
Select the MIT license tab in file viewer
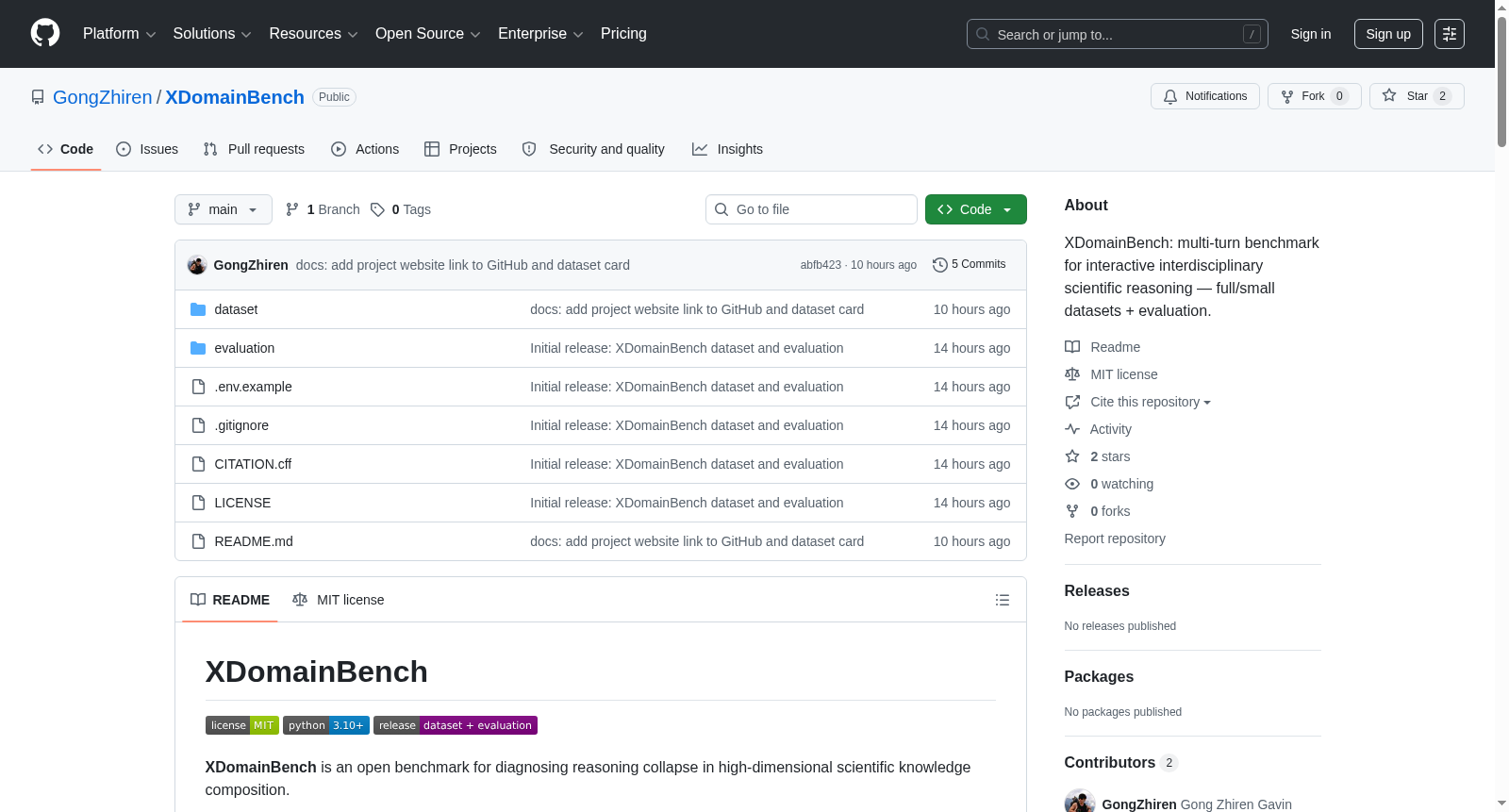(339, 600)
